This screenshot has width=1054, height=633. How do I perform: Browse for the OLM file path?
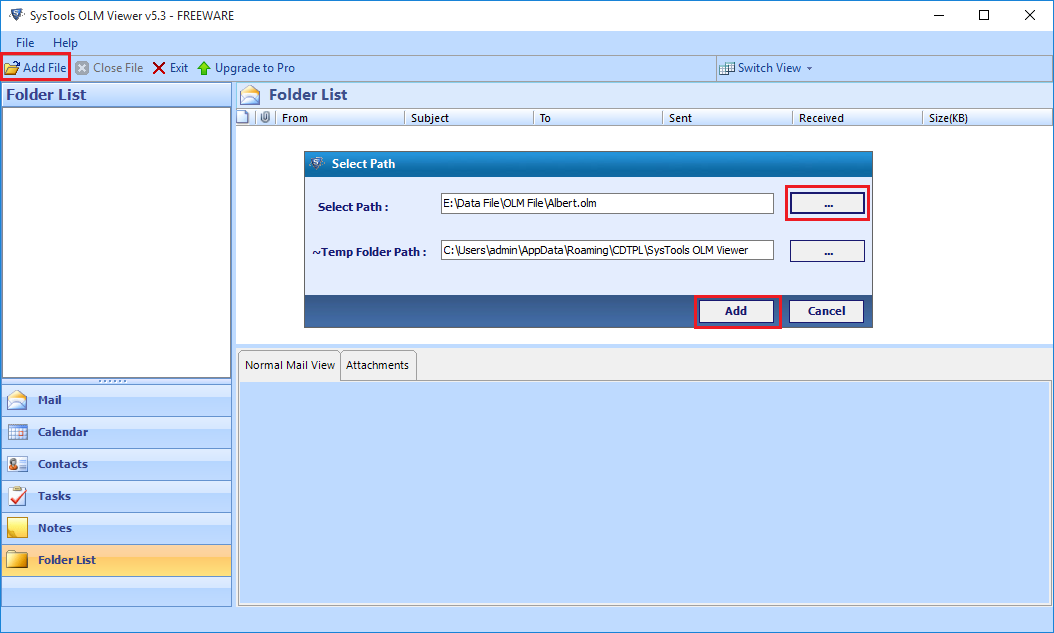click(x=827, y=203)
